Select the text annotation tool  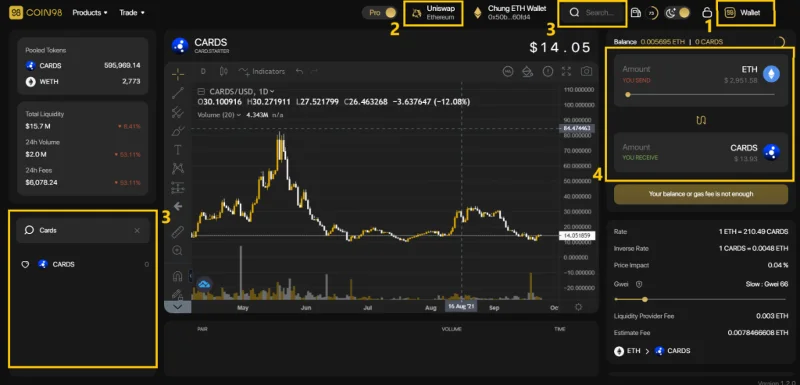pyautogui.click(x=178, y=150)
